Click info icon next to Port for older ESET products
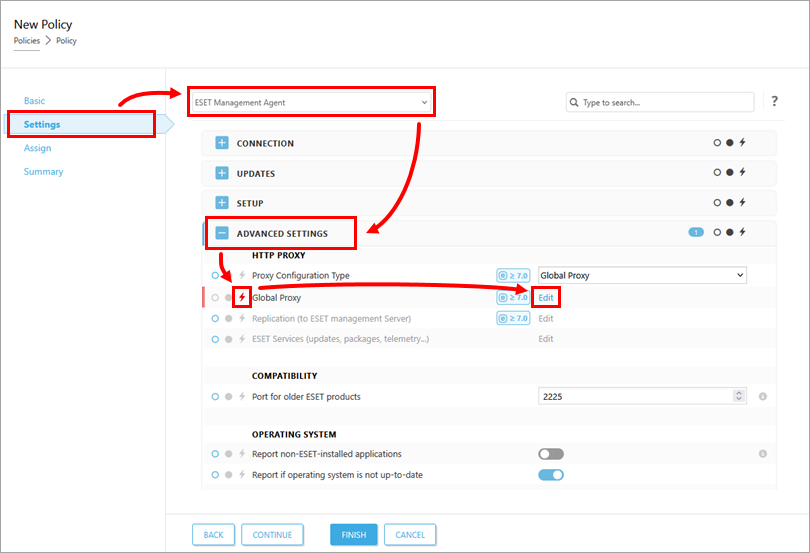 pyautogui.click(x=763, y=397)
